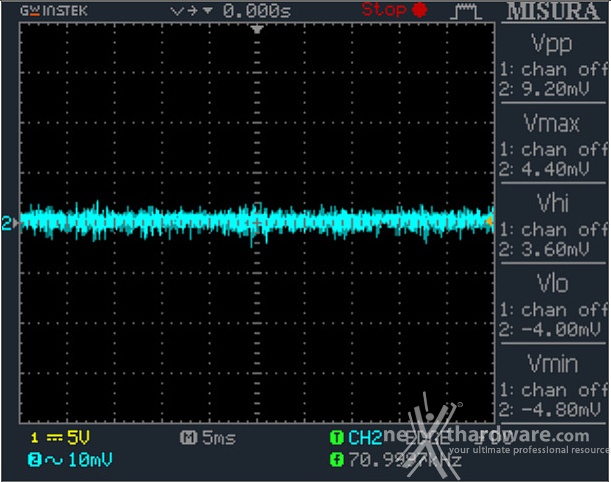Image resolution: width=611 pixels, height=482 pixels.
Task: Click the channel 2 ground level marker
Action: click(9, 223)
